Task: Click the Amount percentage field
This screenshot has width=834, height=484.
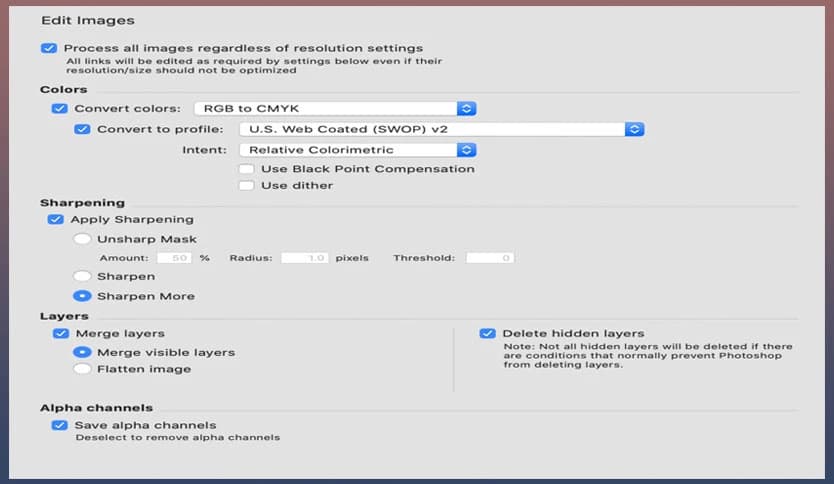Action: click(x=174, y=258)
